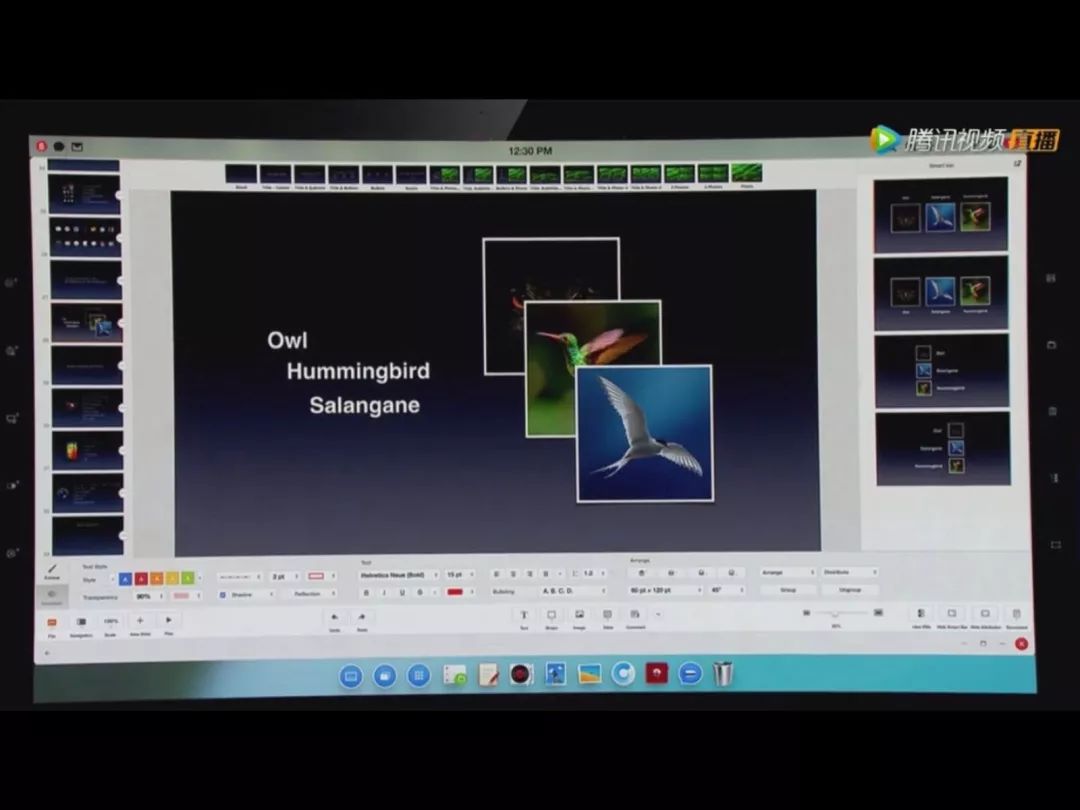Select the Quote layout thumbnail
Image resolution: width=1080 pixels, height=810 pixels.
[411, 177]
